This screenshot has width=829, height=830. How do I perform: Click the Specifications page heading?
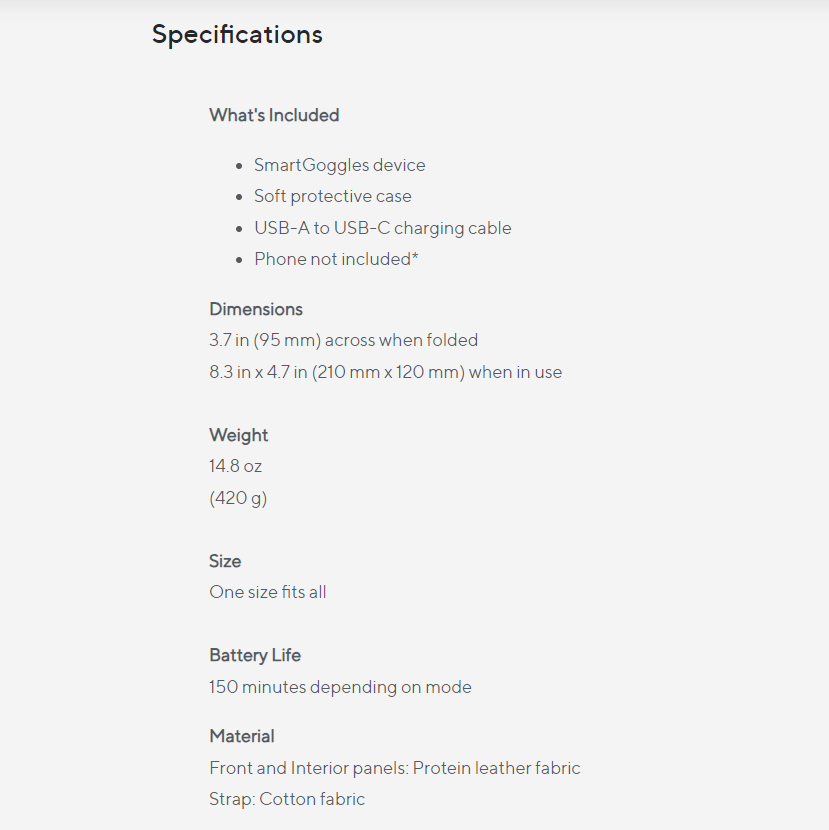coord(237,34)
